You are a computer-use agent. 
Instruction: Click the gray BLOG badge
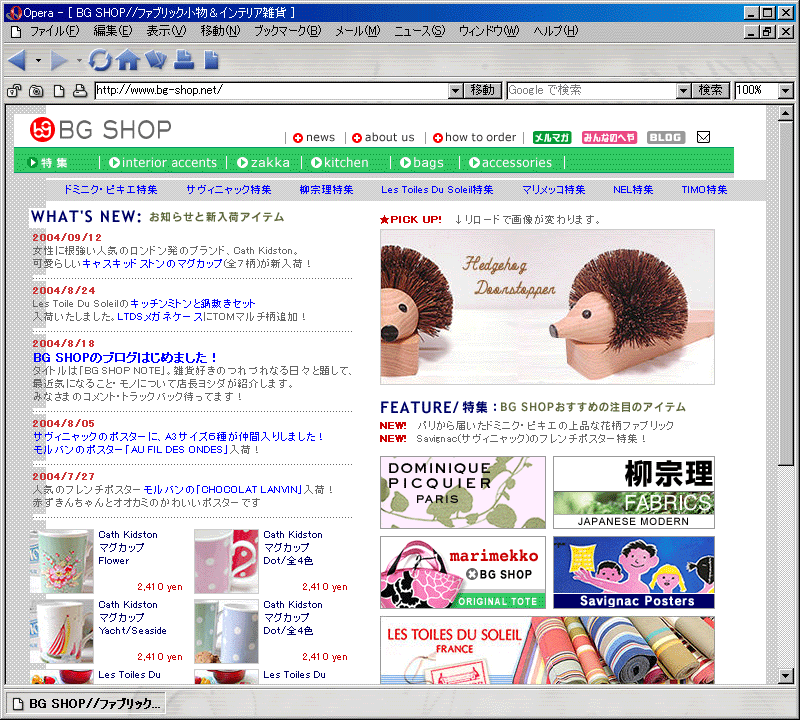[665, 138]
